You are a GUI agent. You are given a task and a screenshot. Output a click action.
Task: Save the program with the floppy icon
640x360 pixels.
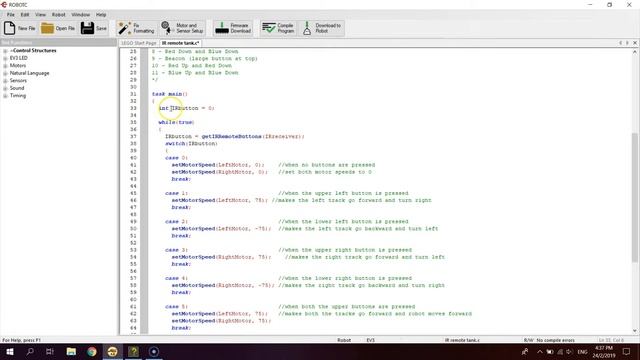tap(87, 28)
